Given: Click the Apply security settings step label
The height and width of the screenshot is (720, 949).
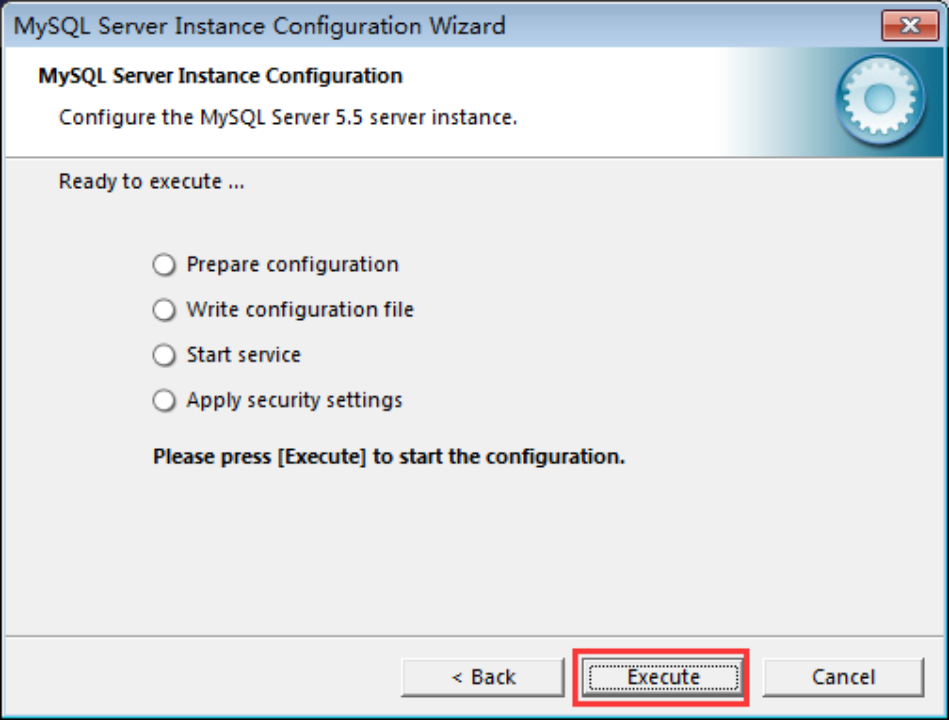Looking at the screenshot, I should click(293, 400).
